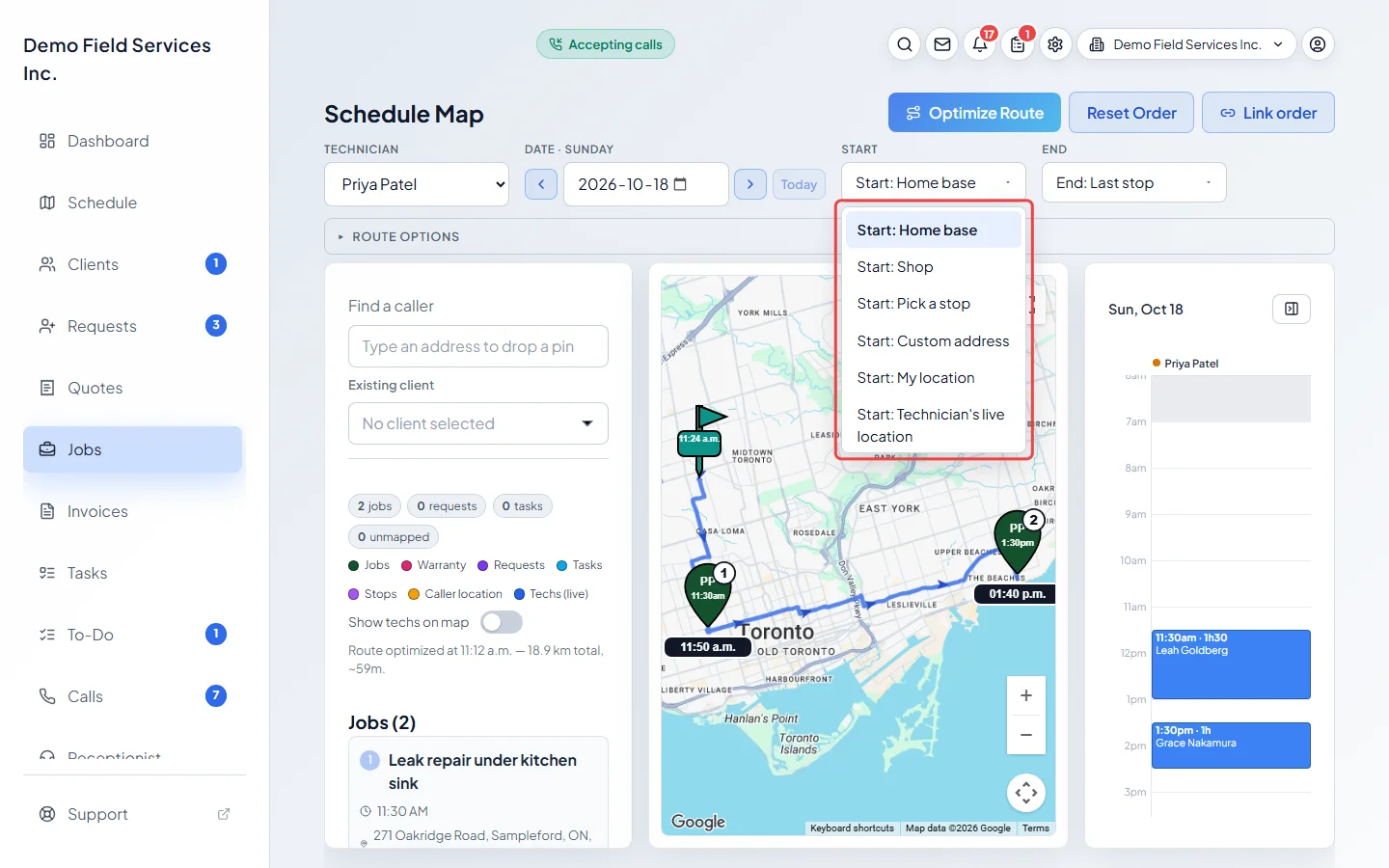
Task: Open the clipboard tasks icon with badge 1
Action: coord(1018,44)
